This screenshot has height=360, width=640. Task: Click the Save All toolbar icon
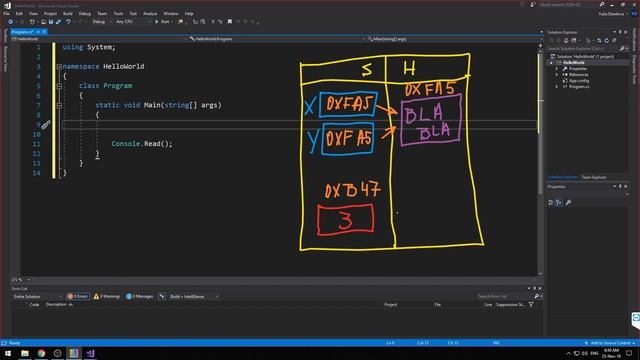click(58, 22)
